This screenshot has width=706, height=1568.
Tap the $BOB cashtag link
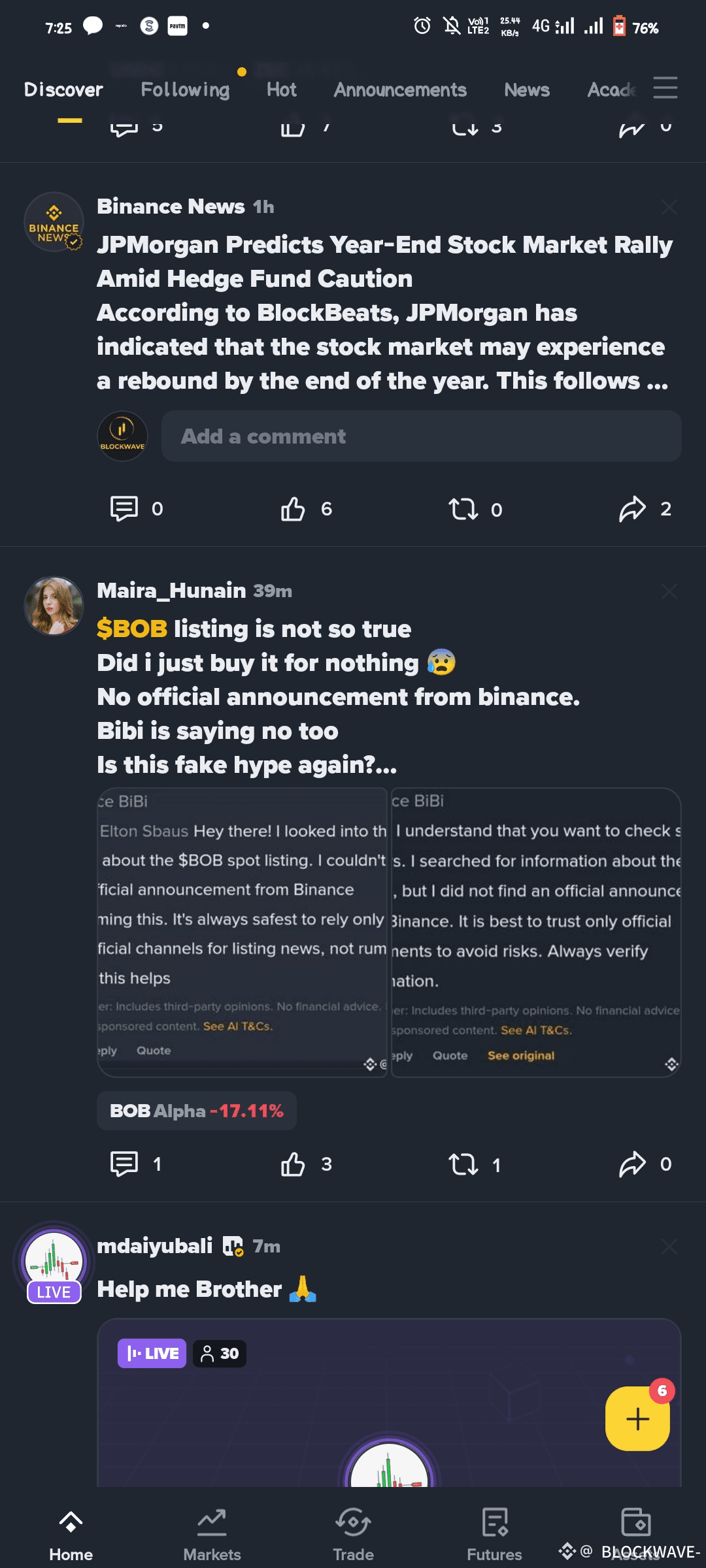tap(132, 629)
